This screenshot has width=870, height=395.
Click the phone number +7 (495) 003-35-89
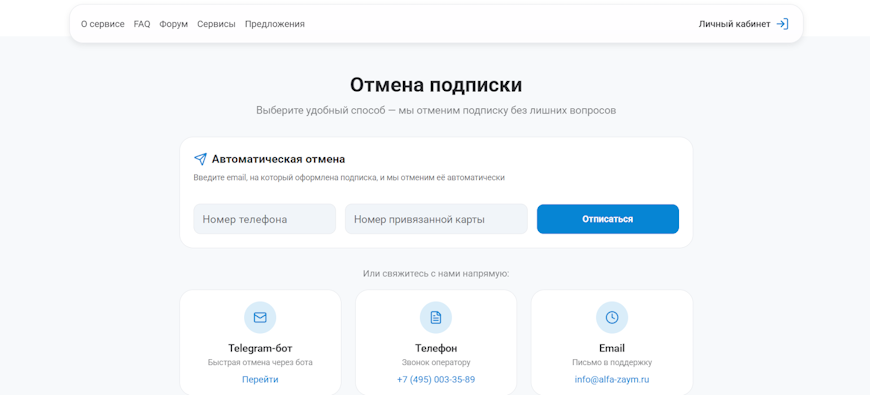click(x=436, y=379)
